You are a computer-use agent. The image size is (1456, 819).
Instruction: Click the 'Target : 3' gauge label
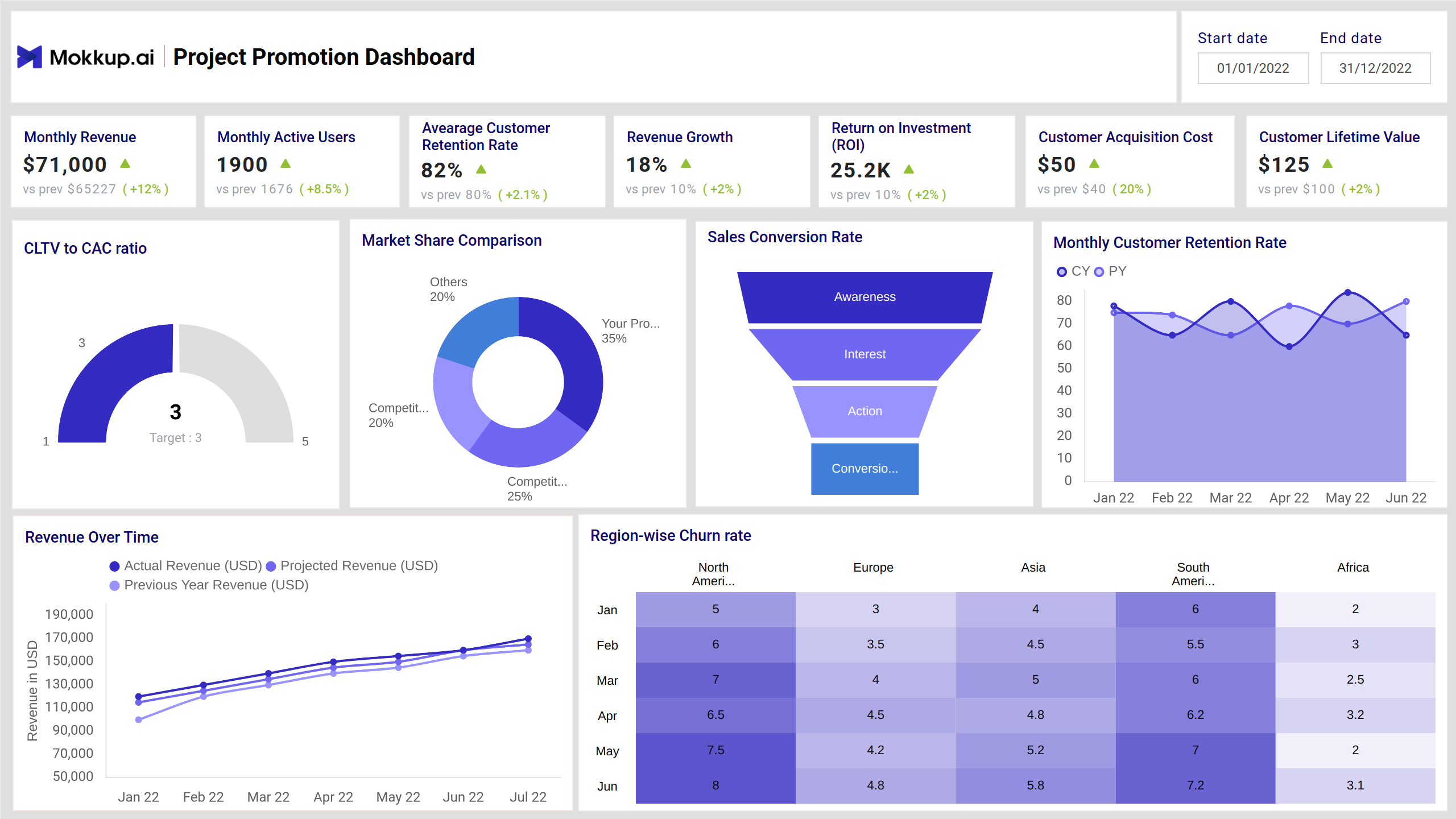[175, 438]
